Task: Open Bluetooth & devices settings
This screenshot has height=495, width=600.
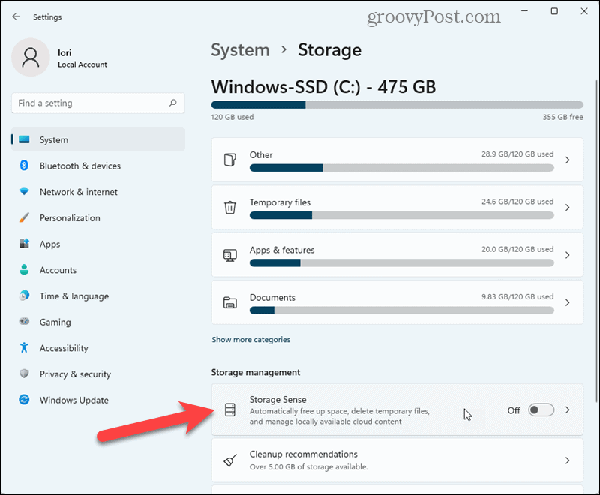Action: click(98, 166)
